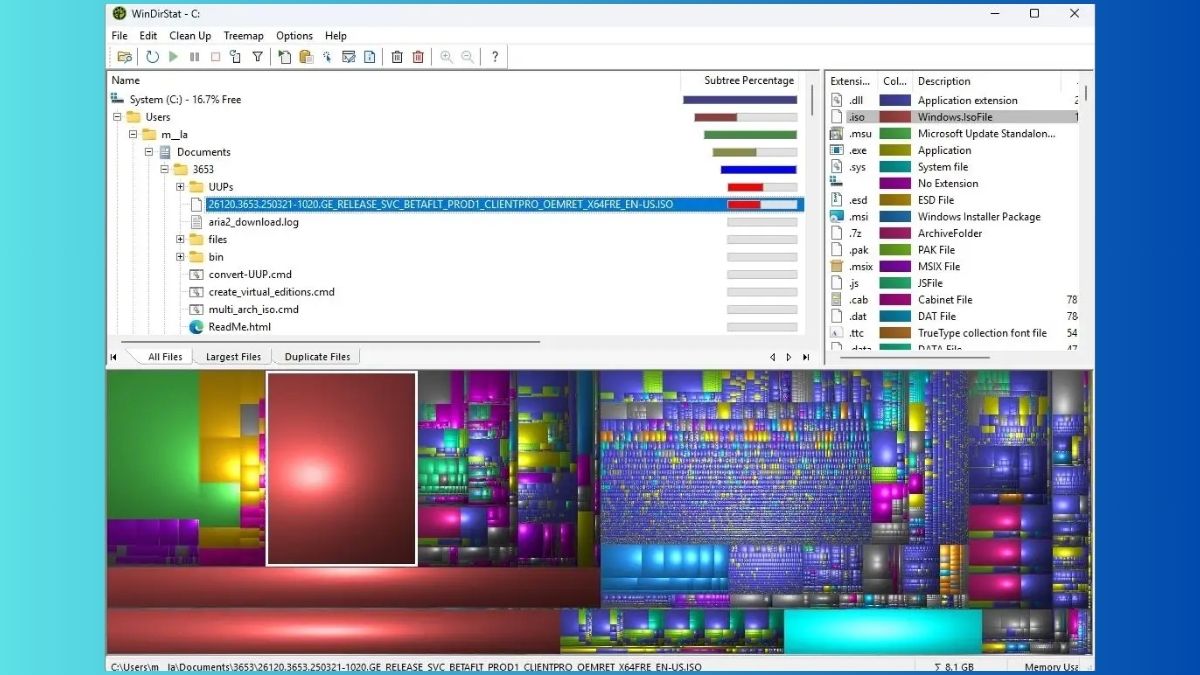The width and height of the screenshot is (1200, 675).
Task: Click the folder icon next to Users
Action: [x=133, y=117]
